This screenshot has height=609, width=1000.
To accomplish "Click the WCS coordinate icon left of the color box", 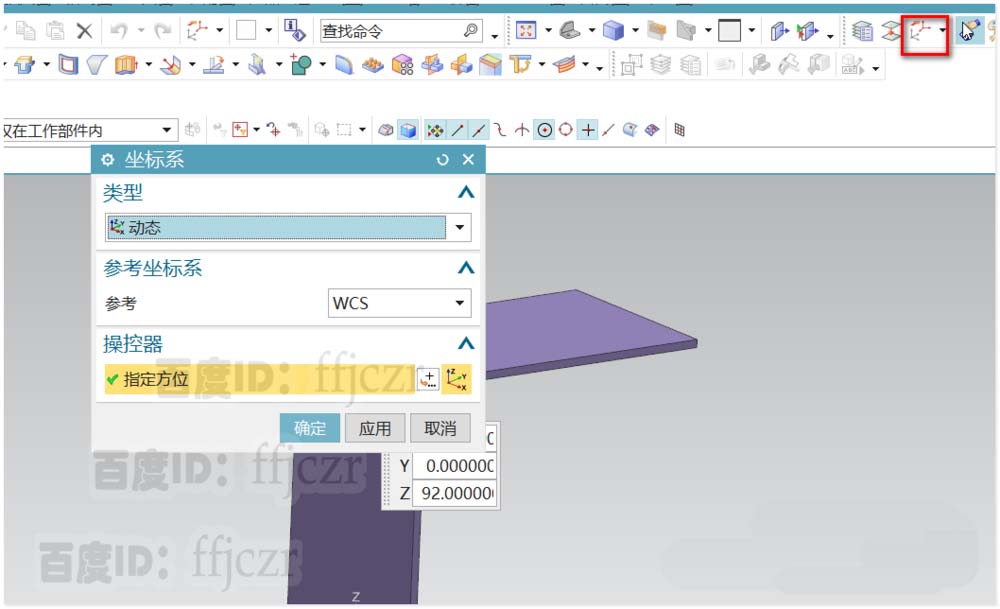I will point(198,30).
